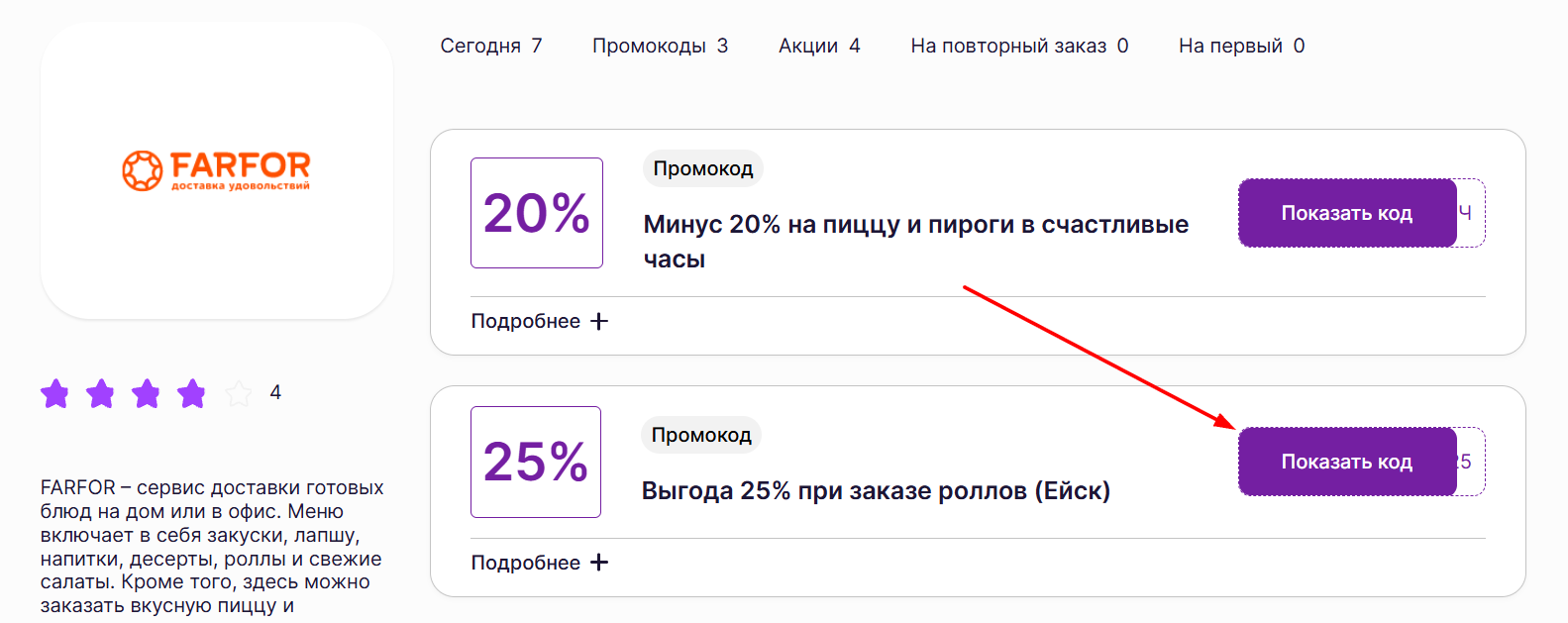The image size is (1568, 623).
Task: Open the Выгода 25% при заказе роллов title
Action: coord(876,491)
